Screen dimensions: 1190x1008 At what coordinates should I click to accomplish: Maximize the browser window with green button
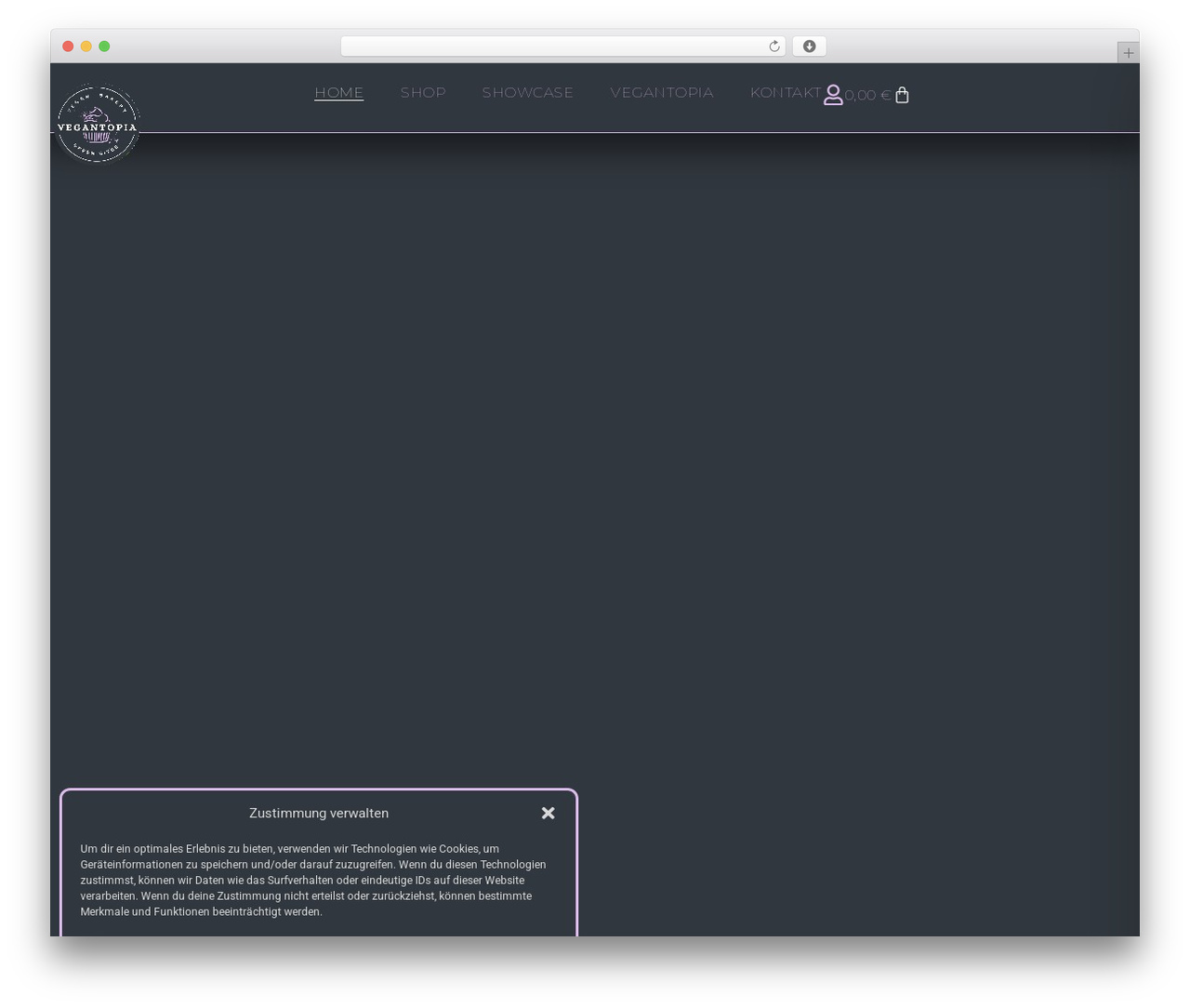104,46
